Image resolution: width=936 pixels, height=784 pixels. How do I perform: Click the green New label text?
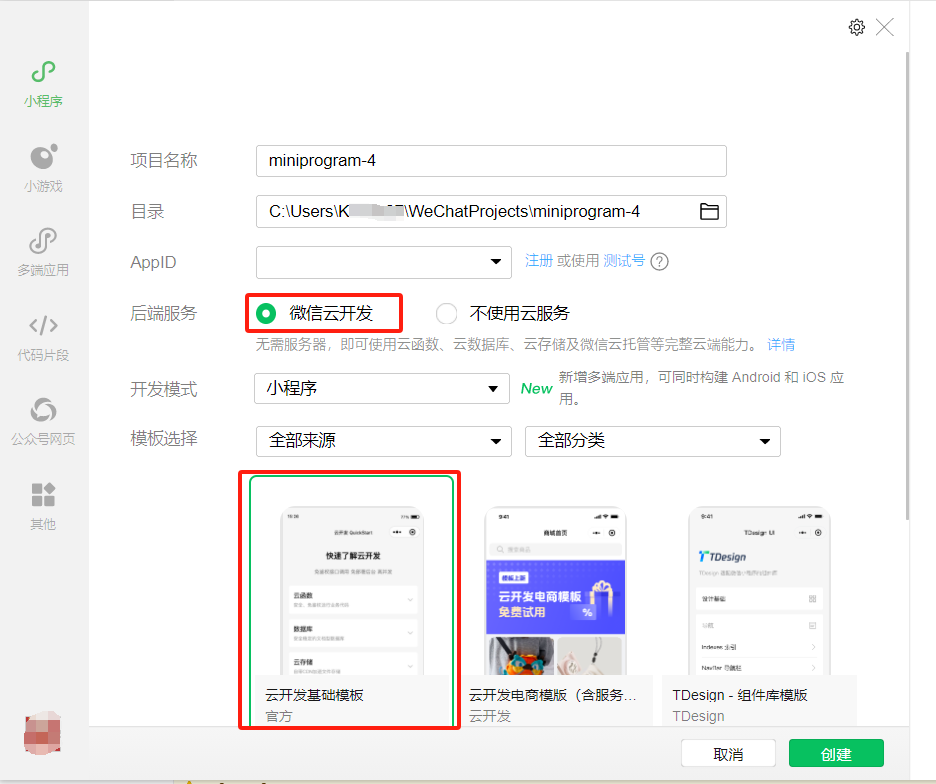(x=536, y=389)
